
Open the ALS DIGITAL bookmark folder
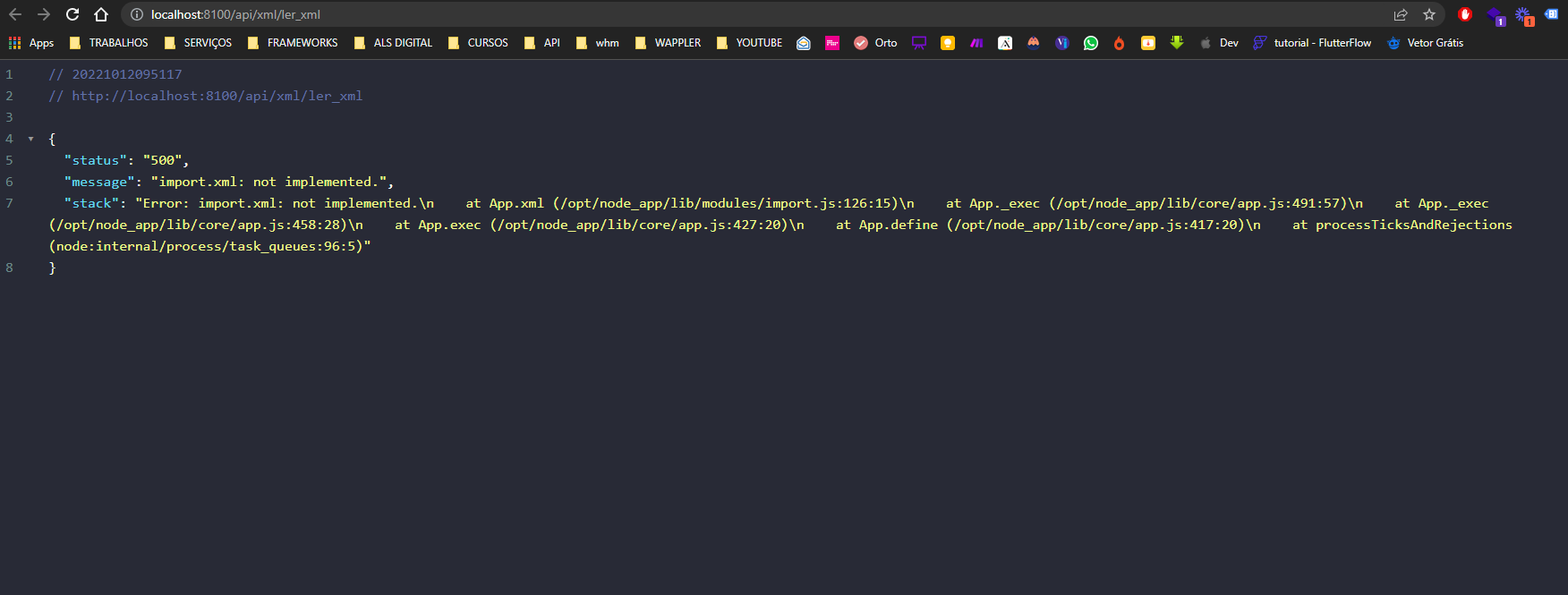point(393,43)
